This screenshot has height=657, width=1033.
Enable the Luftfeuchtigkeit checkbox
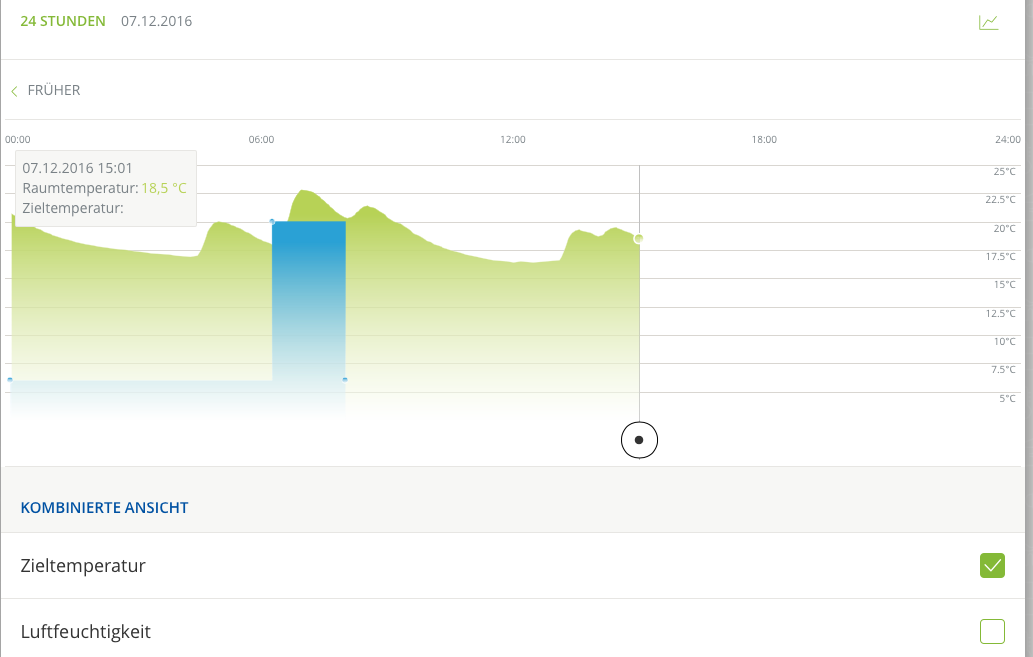coord(992,631)
